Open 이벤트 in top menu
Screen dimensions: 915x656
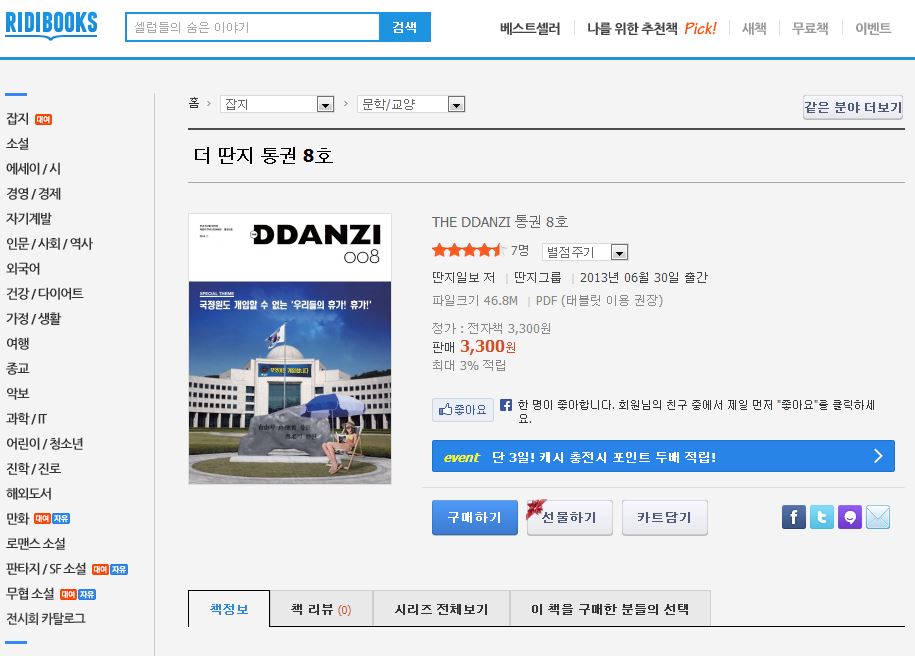tap(873, 28)
